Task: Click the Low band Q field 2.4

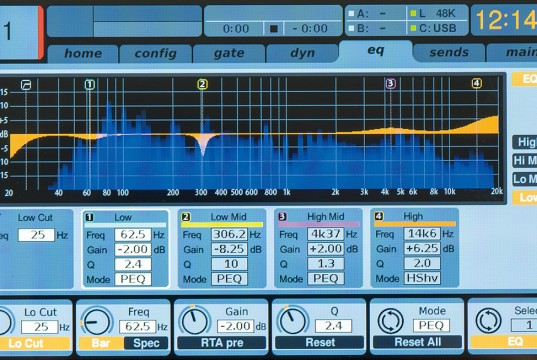Action: pyautogui.click(x=133, y=264)
